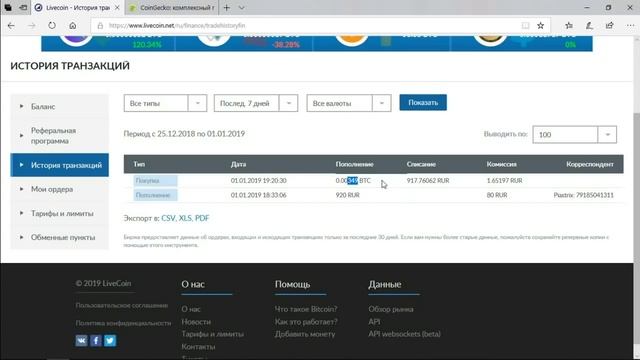Reload the current page
The height and width of the screenshot is (360, 640).
[x=52, y=25]
